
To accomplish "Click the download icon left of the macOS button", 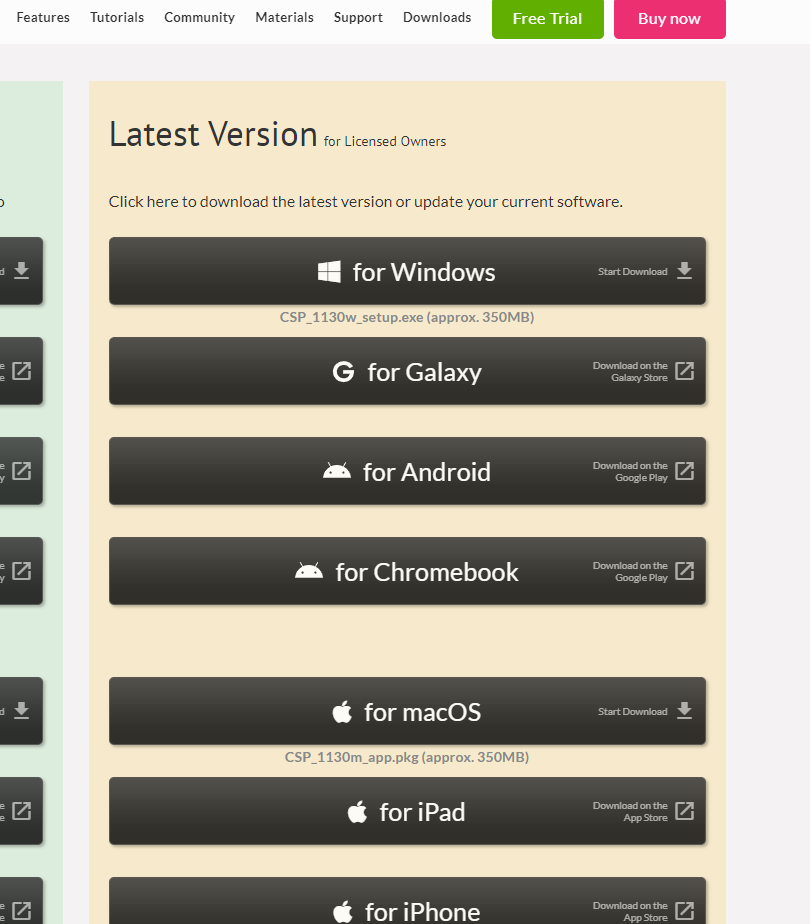I will [x=22, y=711].
